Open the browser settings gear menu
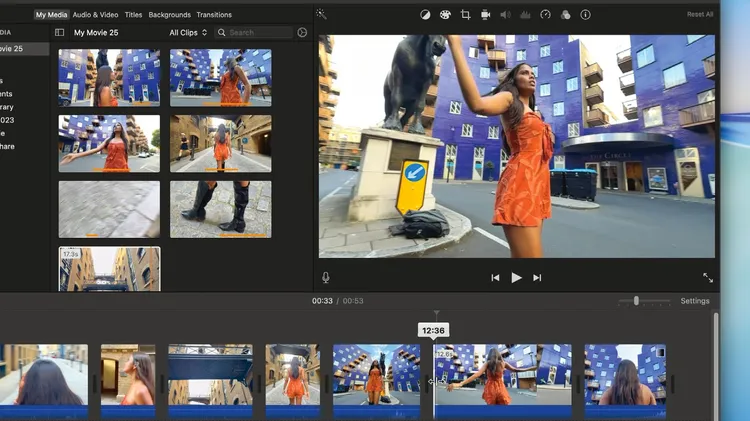This screenshot has width=750, height=421. point(302,33)
